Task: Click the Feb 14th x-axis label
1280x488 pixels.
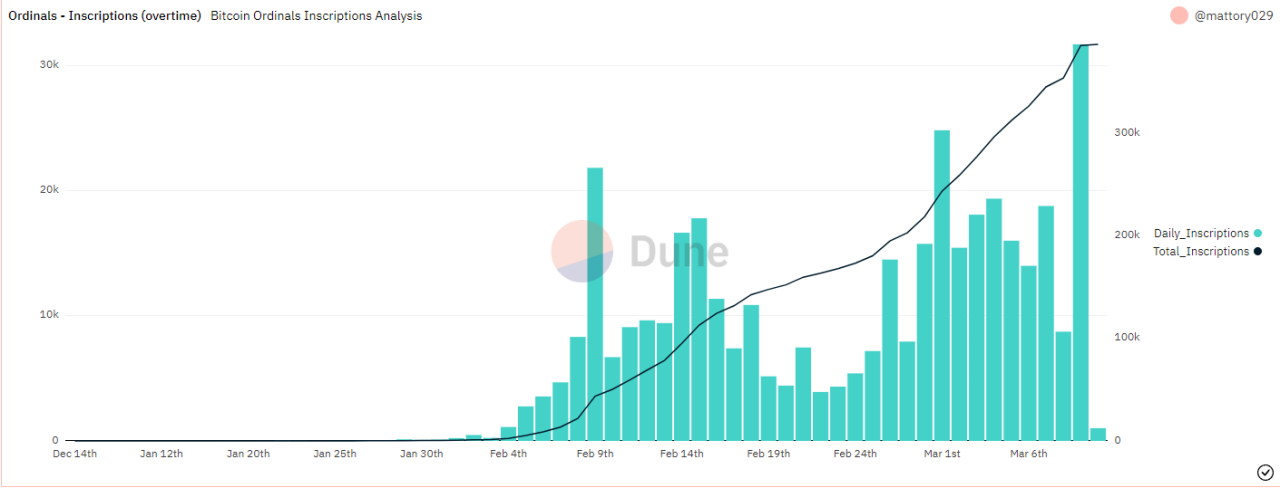Action: pyautogui.click(x=682, y=454)
